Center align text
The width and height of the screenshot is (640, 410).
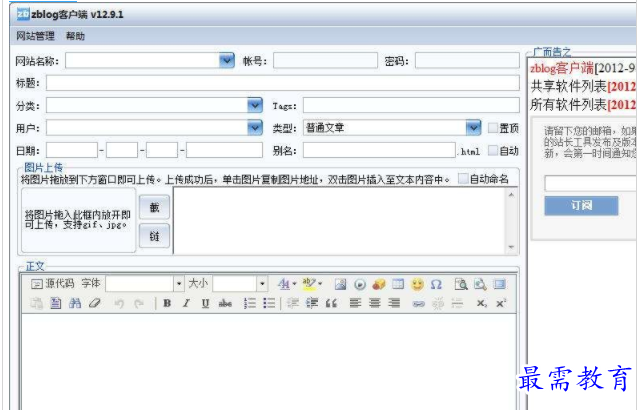coord(375,303)
